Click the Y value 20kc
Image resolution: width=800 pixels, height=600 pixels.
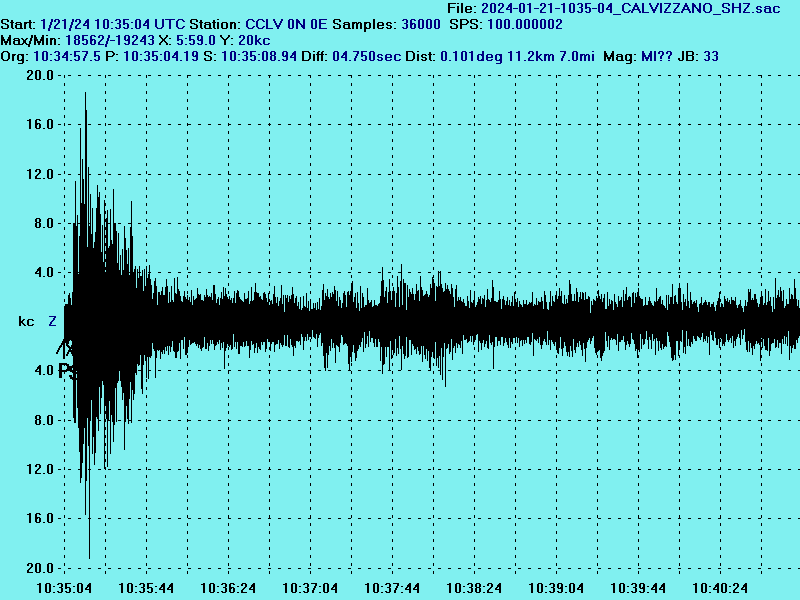pyautogui.click(x=254, y=40)
